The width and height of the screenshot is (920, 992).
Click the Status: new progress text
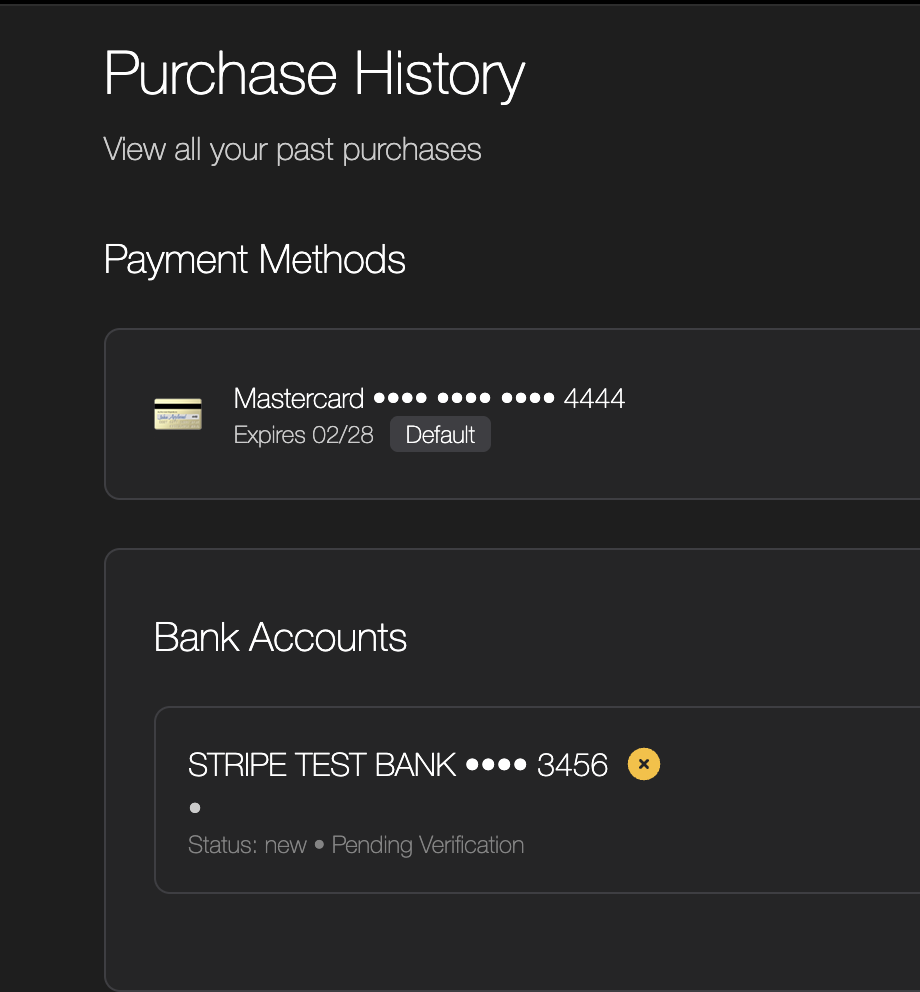pyautogui.click(x=246, y=845)
